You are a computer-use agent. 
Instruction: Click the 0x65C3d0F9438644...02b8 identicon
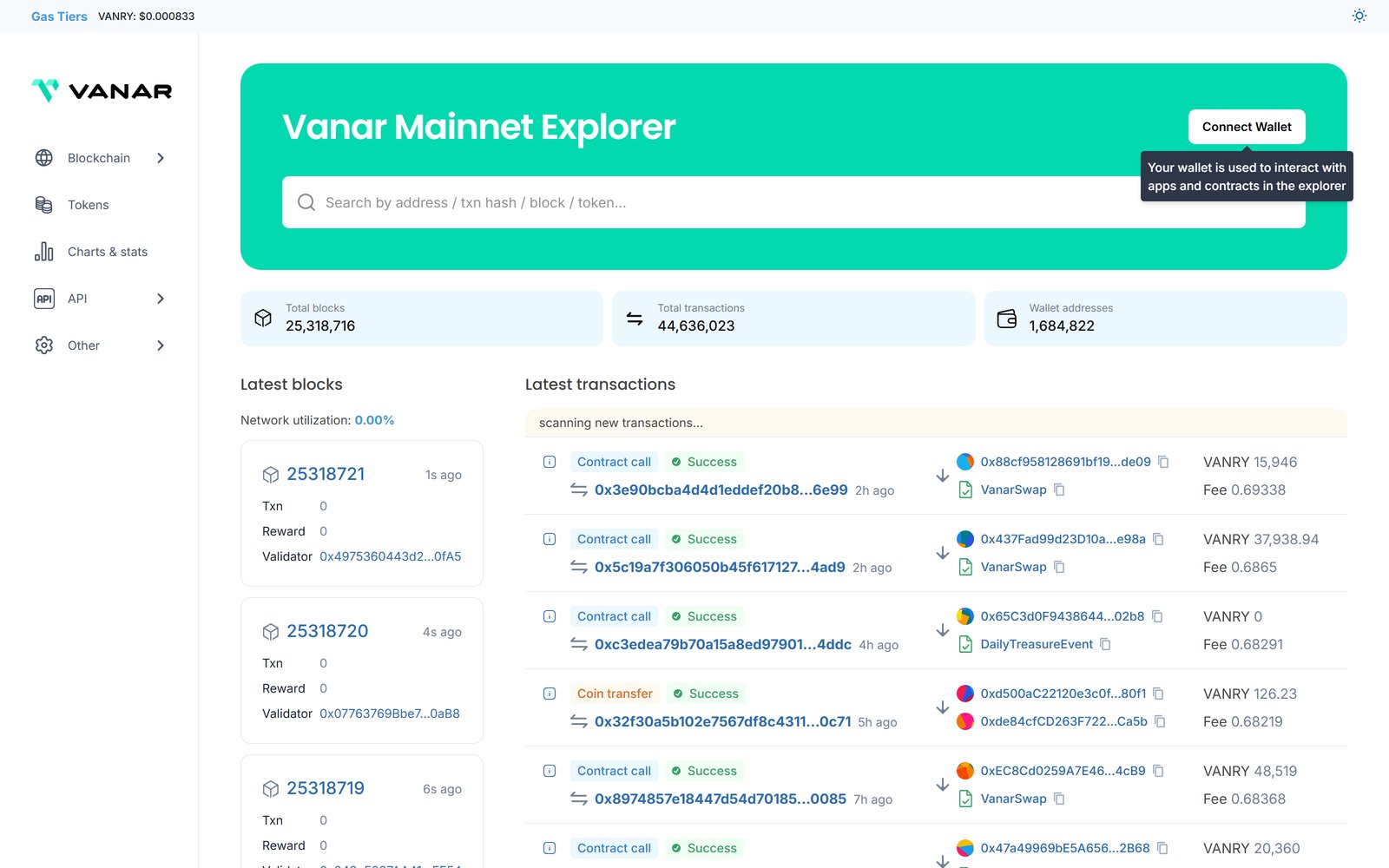coord(965,616)
